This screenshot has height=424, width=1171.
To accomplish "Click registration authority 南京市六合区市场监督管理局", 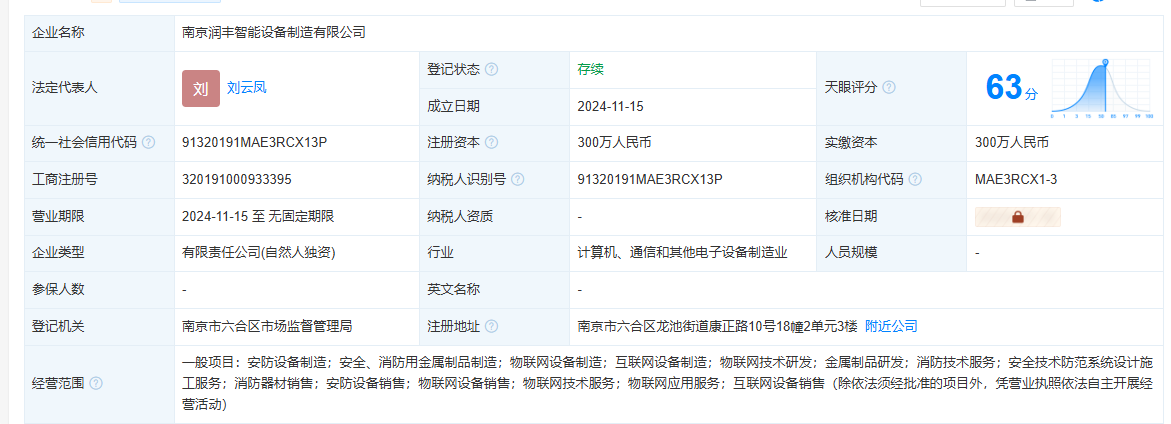I will click(x=267, y=326).
